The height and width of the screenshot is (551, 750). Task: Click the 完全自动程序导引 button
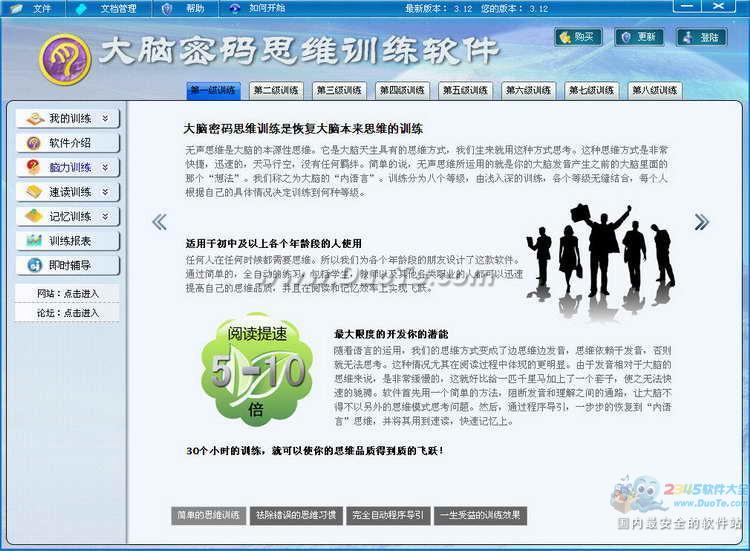(x=388, y=516)
